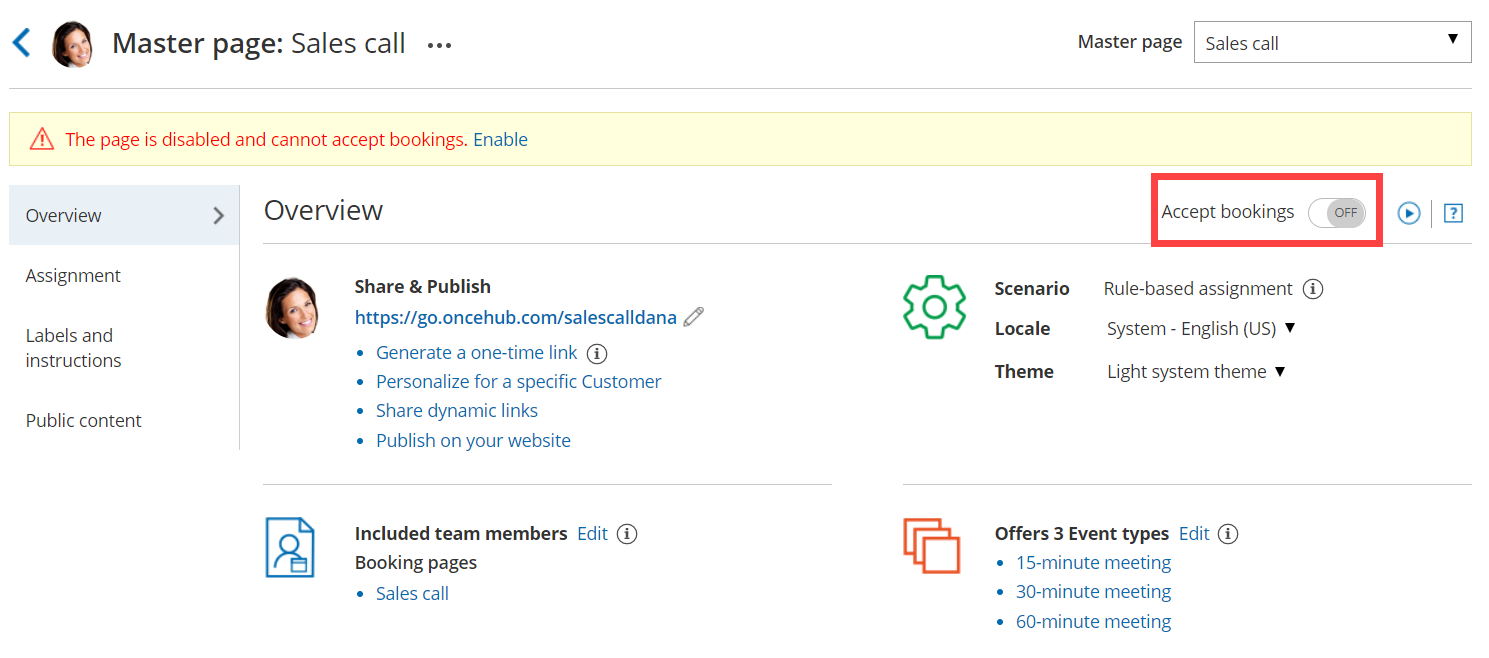Click info icon beside Offers 3 Event types
1489x658 pixels.
[x=1228, y=534]
